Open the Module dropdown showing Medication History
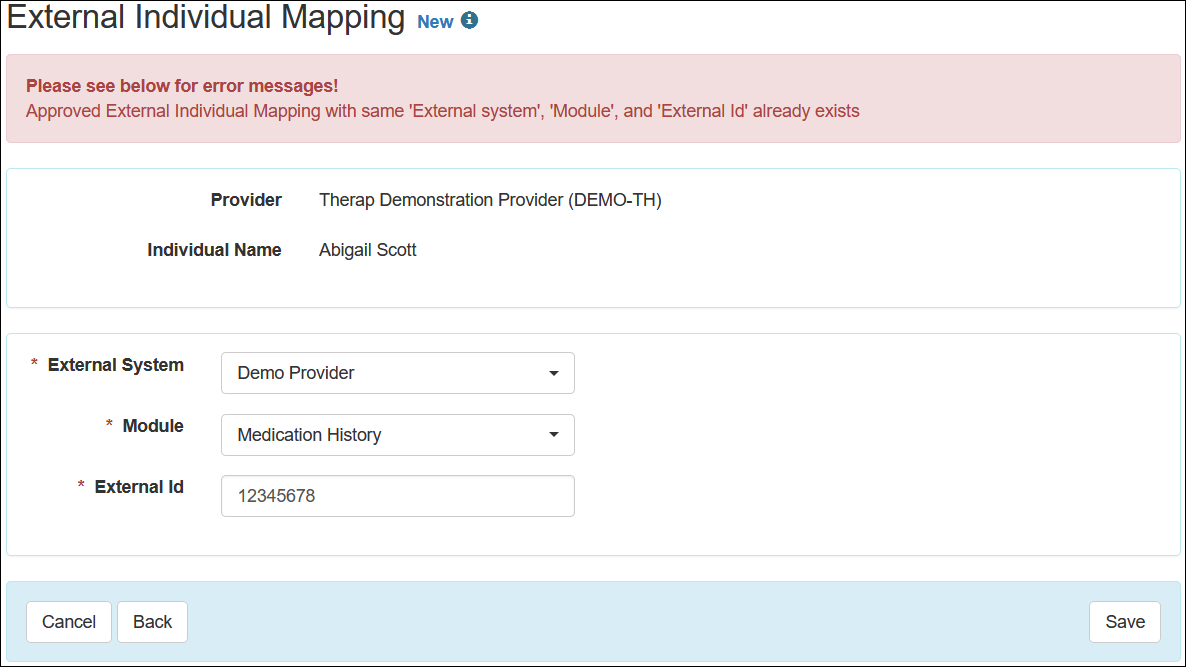The width and height of the screenshot is (1186, 667). click(397, 435)
